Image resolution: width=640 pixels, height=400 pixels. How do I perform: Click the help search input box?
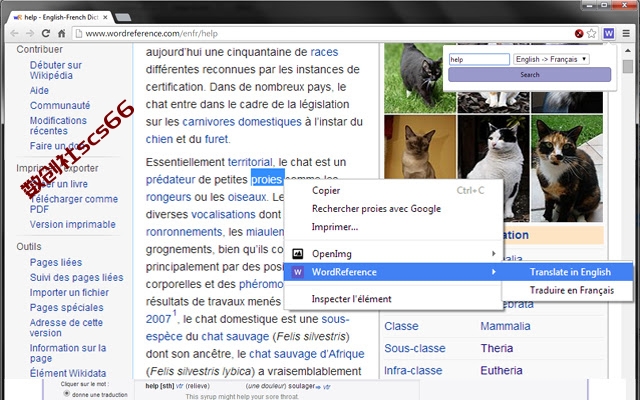tap(479, 60)
